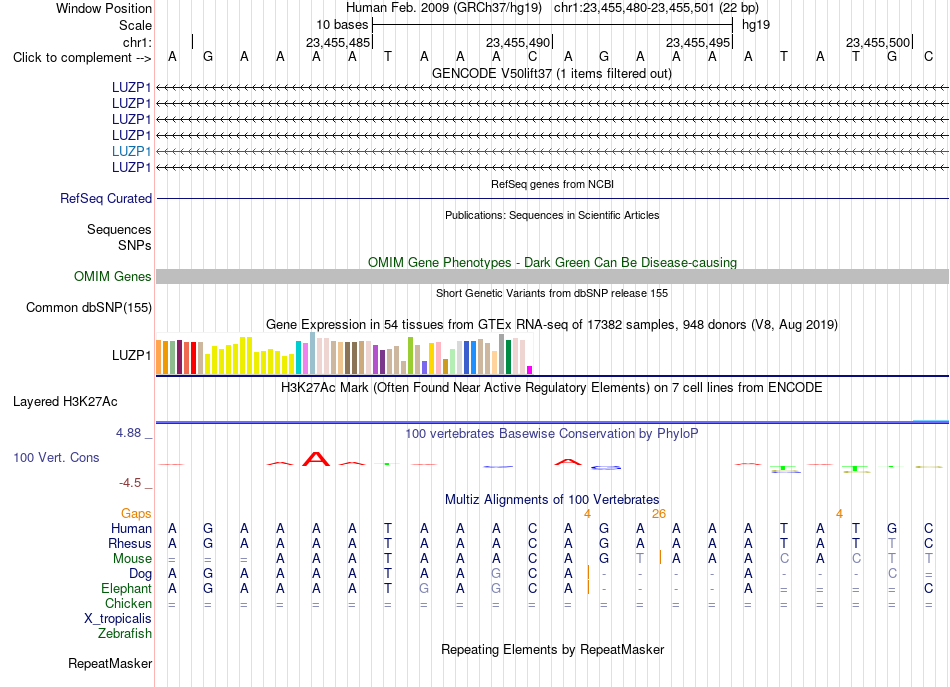Select the light-blue LUZP1 transcript label
This screenshot has width=950, height=687.
(131, 151)
